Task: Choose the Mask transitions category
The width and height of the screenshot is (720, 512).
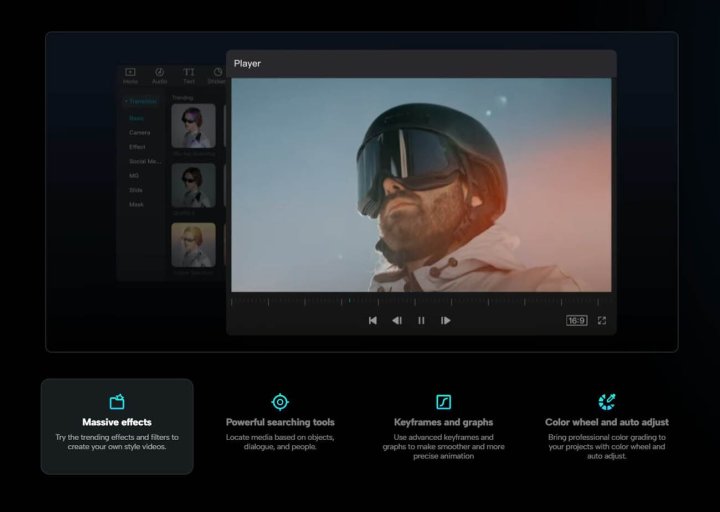Action: point(136,204)
